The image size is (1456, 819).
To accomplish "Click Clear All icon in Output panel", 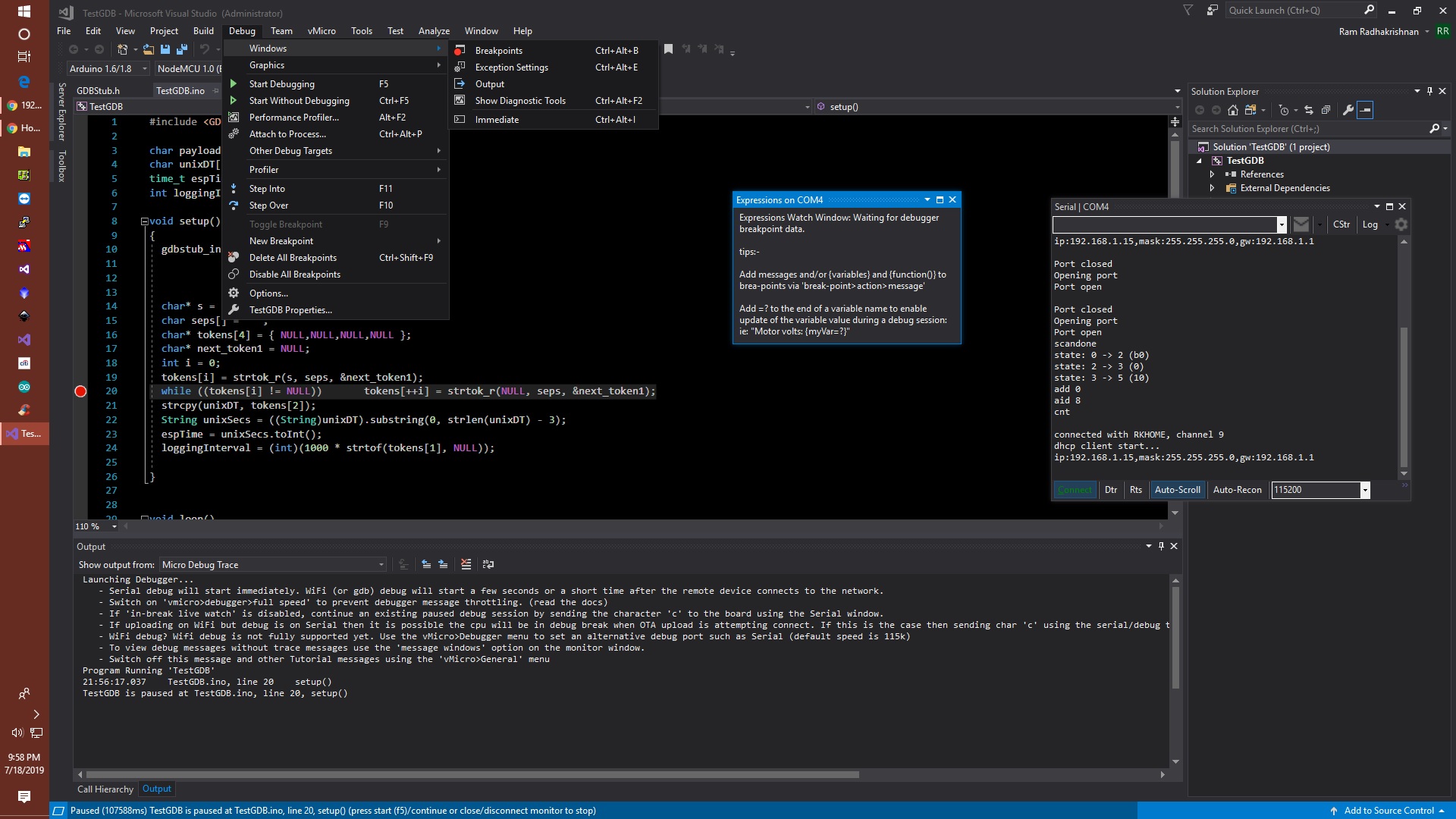I will [x=466, y=564].
